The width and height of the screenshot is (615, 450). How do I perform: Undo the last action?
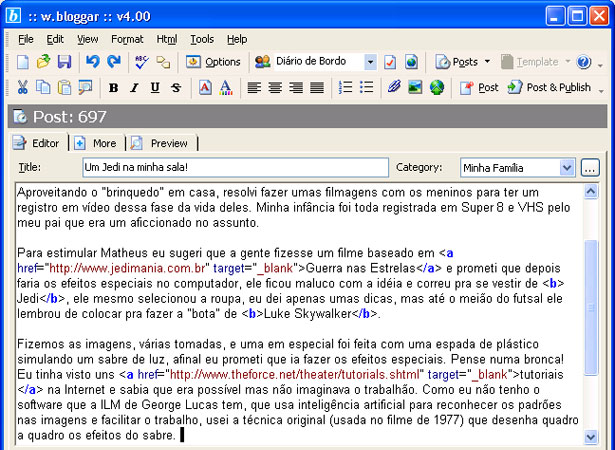tap(93, 62)
